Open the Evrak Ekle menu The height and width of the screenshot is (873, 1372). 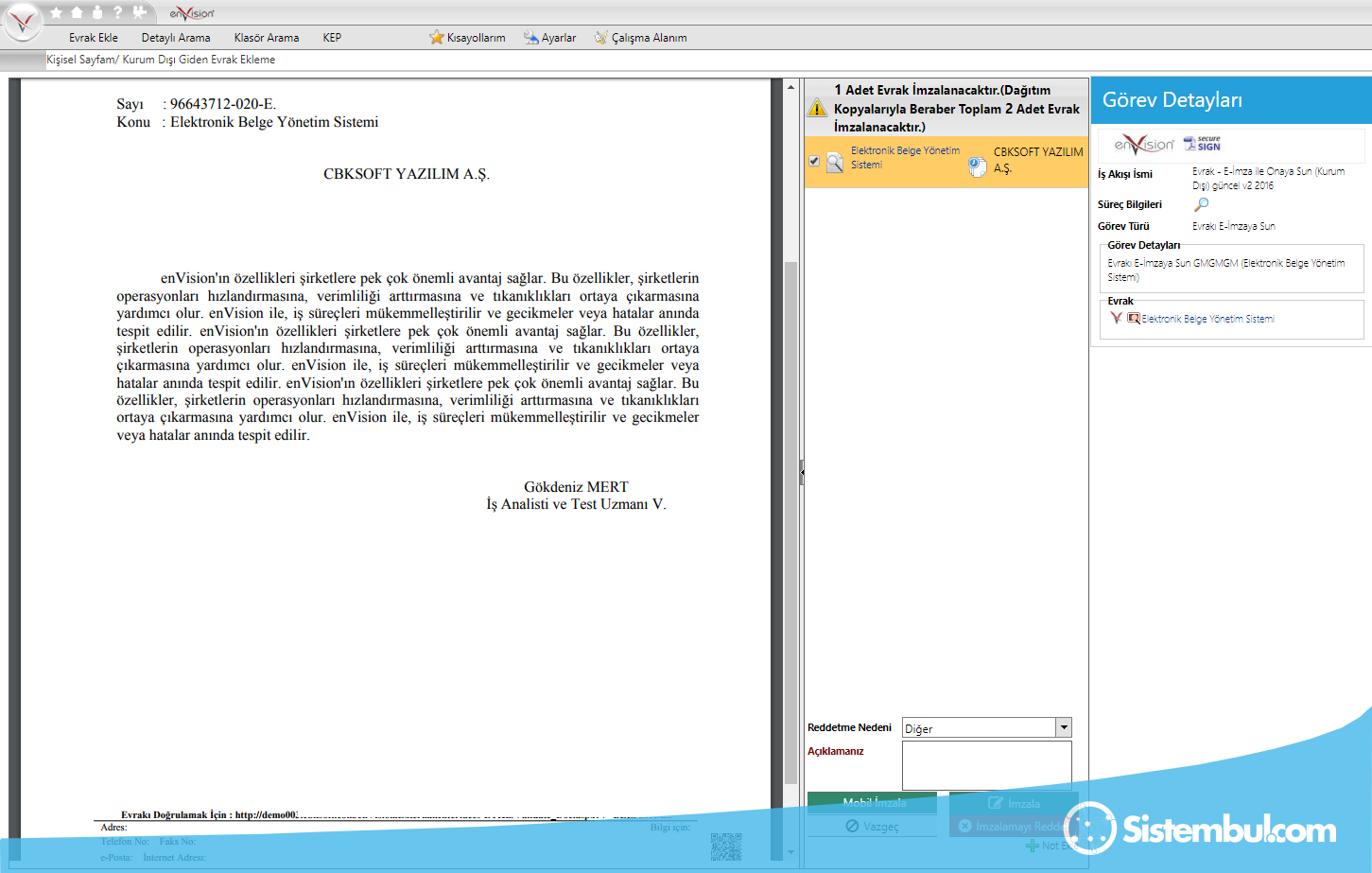(94, 38)
